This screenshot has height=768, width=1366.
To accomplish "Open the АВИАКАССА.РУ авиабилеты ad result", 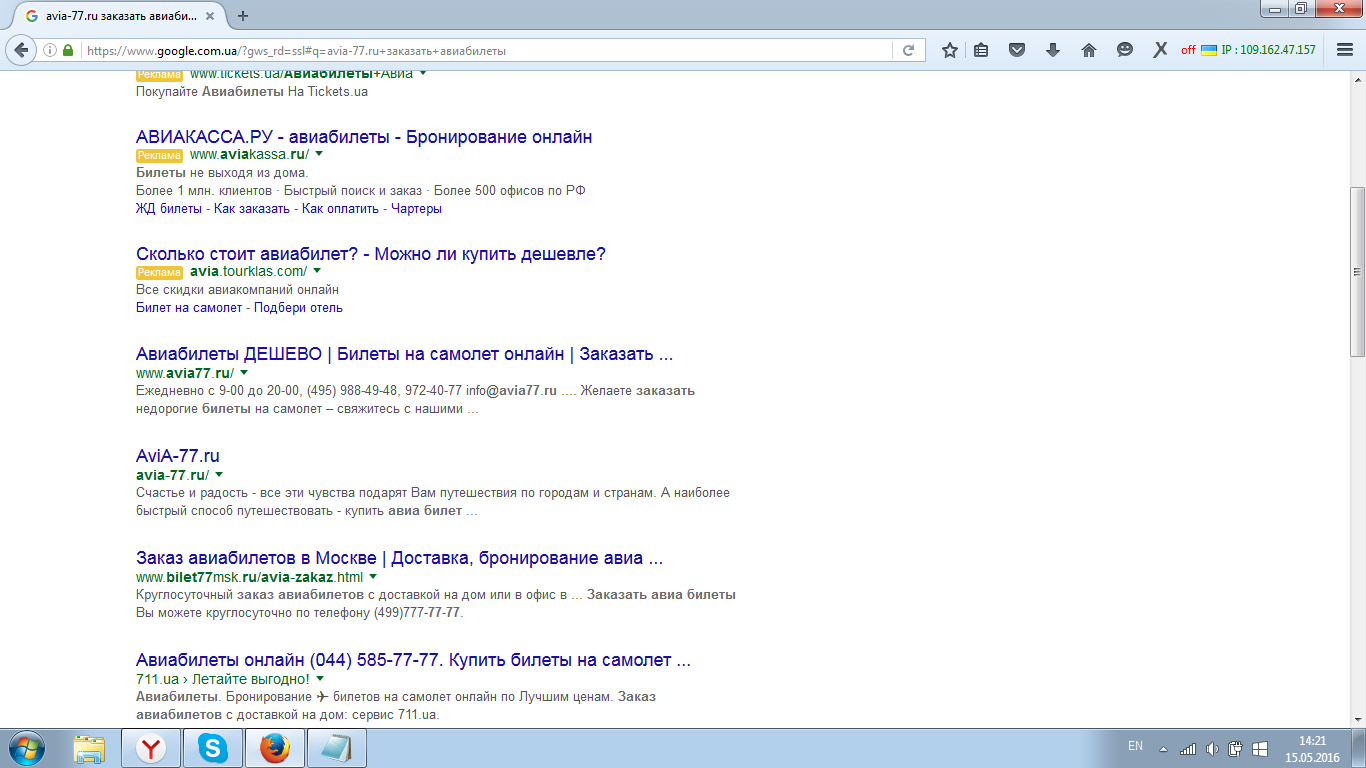I will [364, 137].
